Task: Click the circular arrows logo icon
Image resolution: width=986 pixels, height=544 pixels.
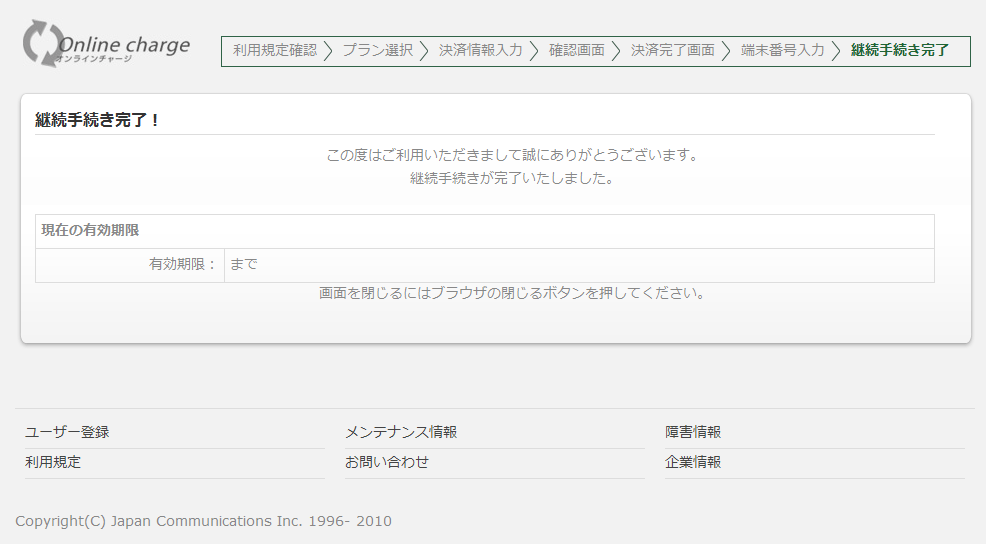Action: [42, 44]
